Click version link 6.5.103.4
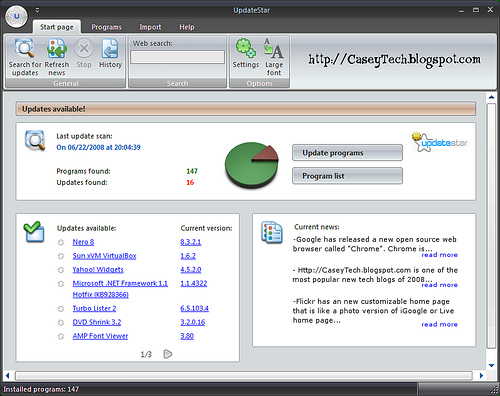Viewport: 500px width, 396px height. [x=194, y=308]
